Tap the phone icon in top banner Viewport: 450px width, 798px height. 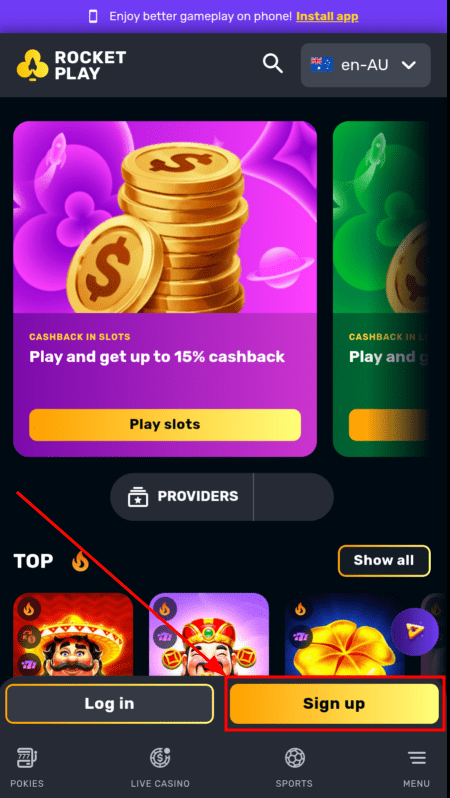click(x=93, y=16)
